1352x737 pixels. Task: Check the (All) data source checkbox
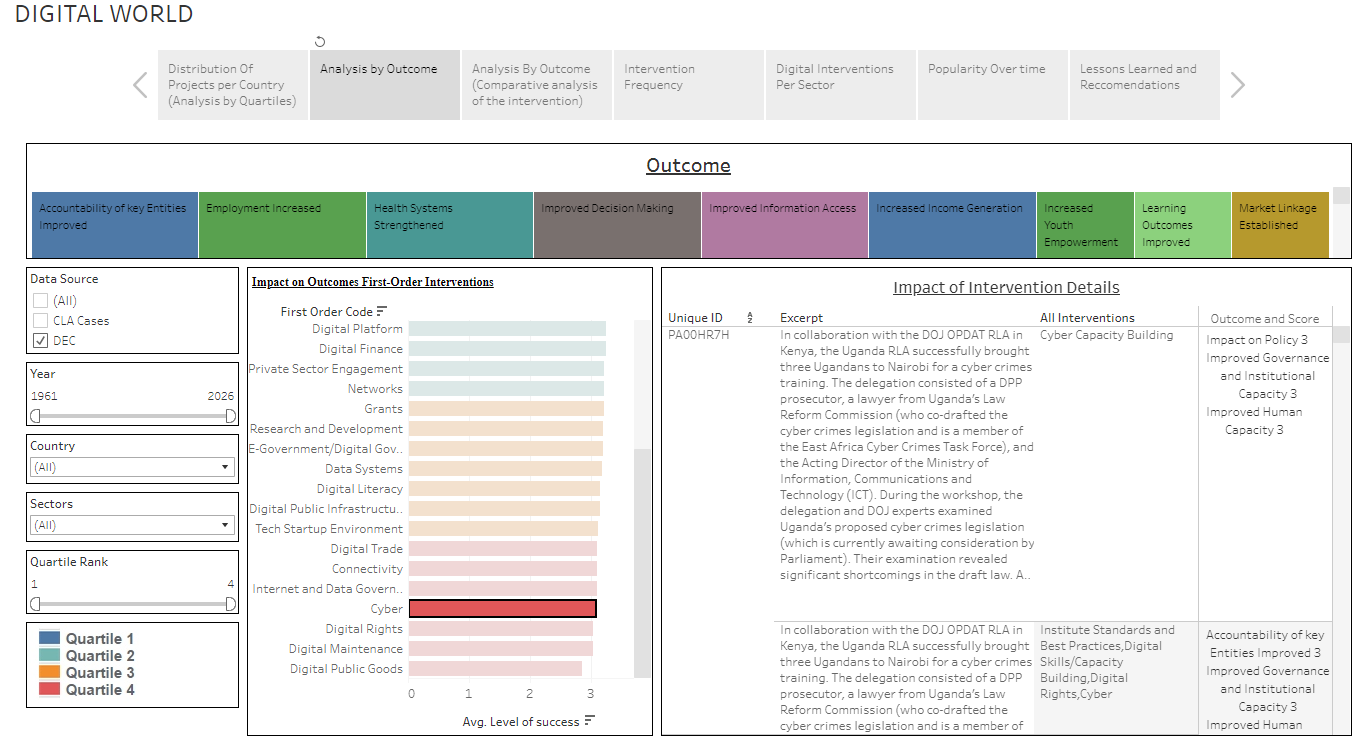tap(40, 300)
